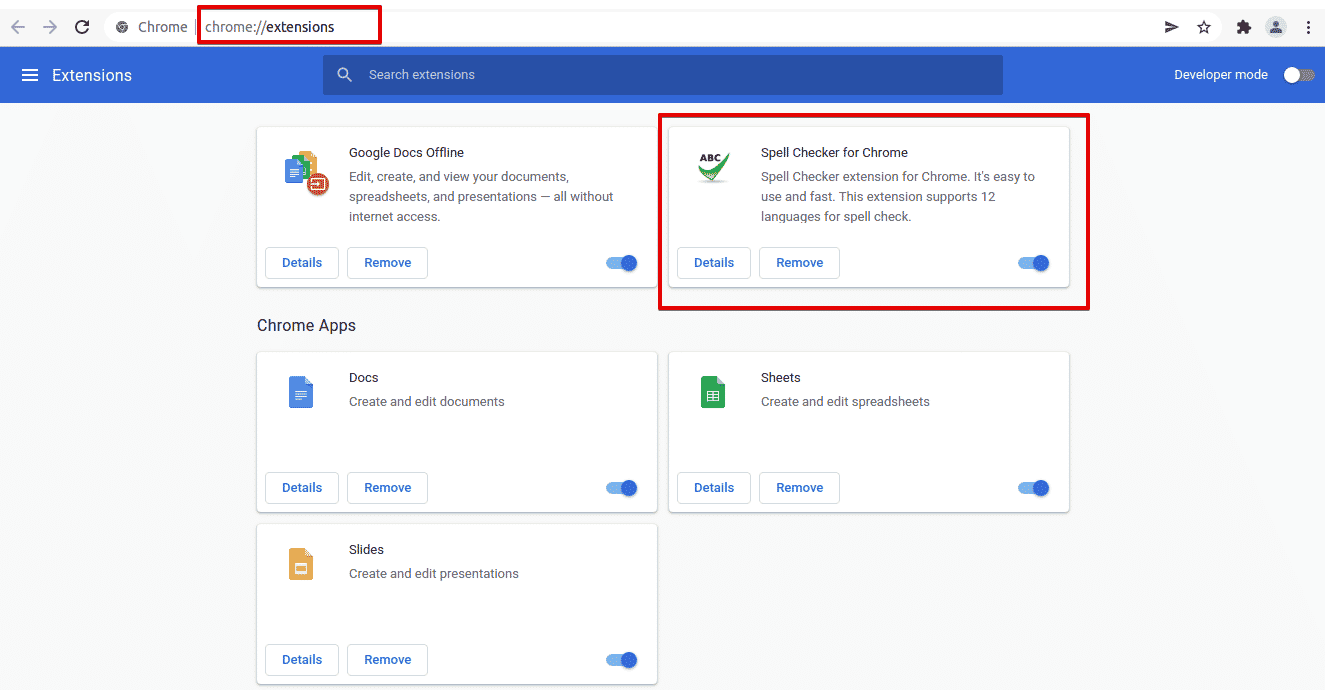Click the send/share icon in address bar
The width and height of the screenshot is (1325, 690).
click(x=1172, y=27)
